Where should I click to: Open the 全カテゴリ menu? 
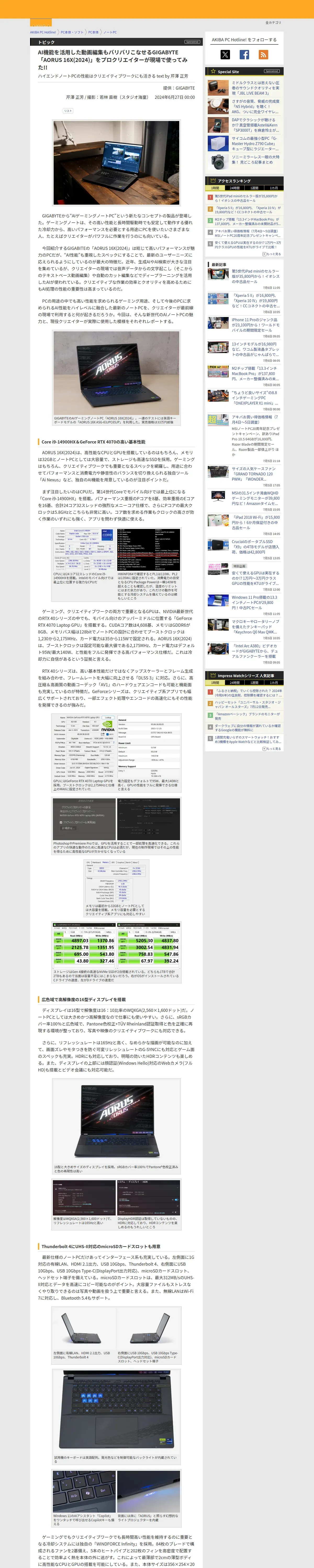pyautogui.click(x=273, y=22)
